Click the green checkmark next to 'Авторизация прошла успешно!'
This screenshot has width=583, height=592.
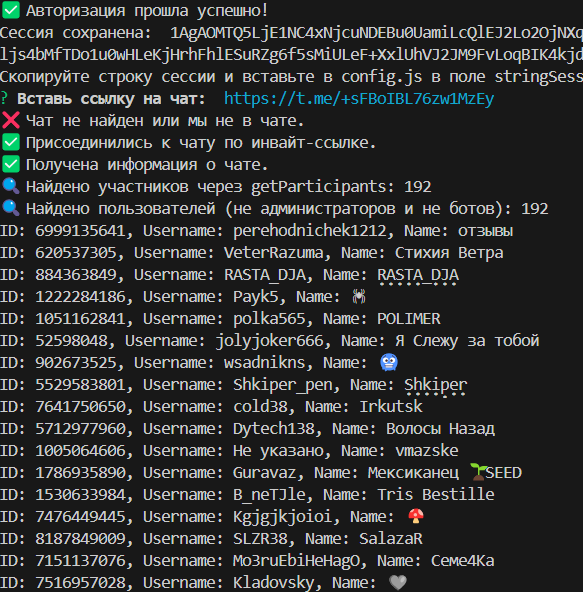point(11,10)
